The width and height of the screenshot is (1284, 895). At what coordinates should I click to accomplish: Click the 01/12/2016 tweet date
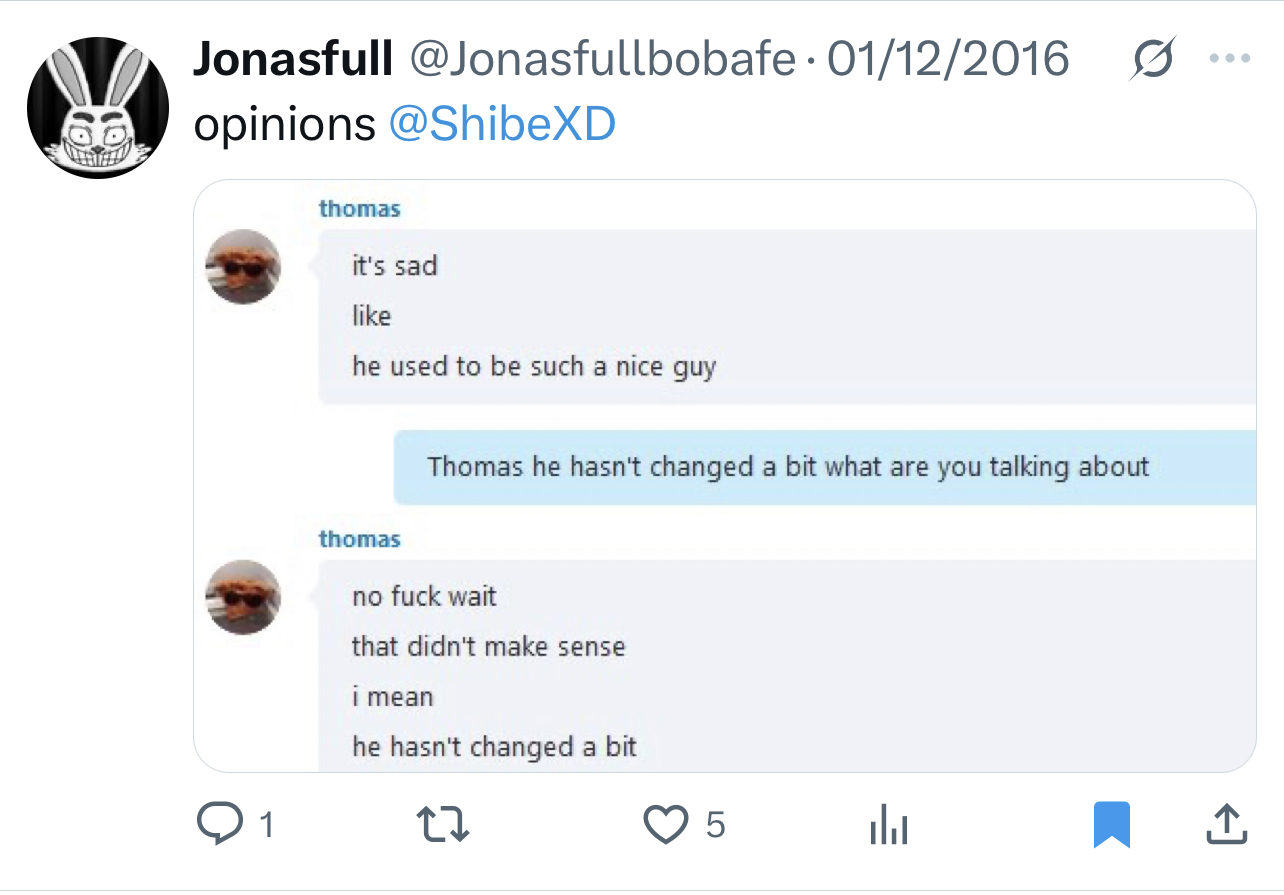[x=948, y=60]
